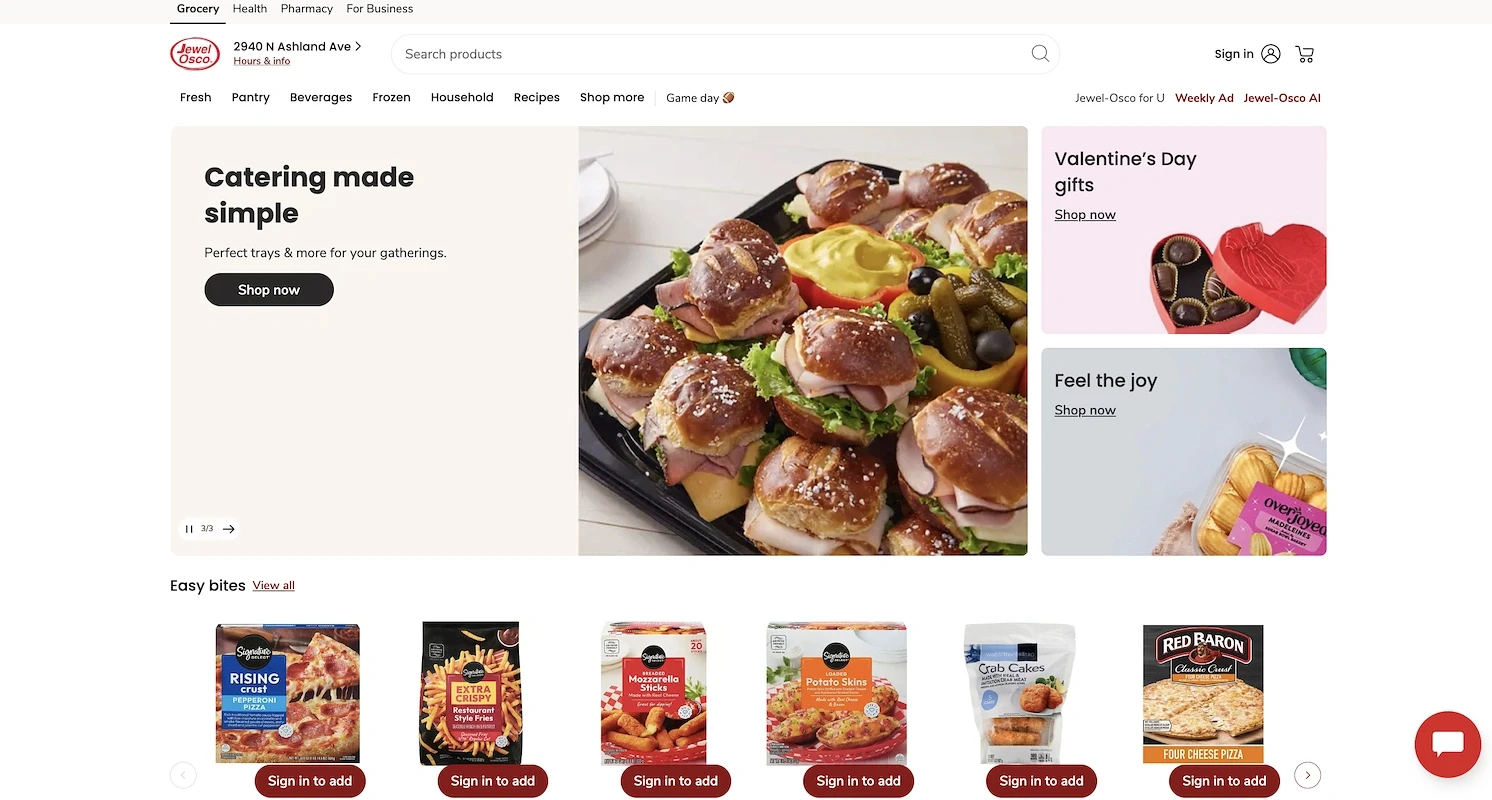Advance banner carousel with right arrow
Image resolution: width=1492 pixels, height=800 pixels.
click(229, 529)
